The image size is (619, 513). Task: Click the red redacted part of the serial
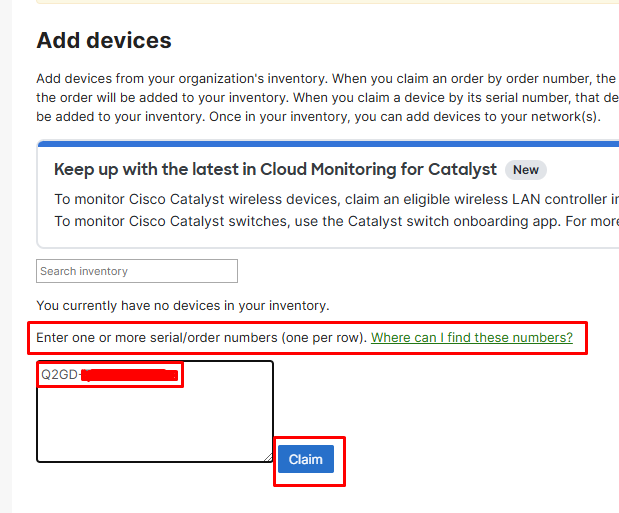pyautogui.click(x=130, y=375)
